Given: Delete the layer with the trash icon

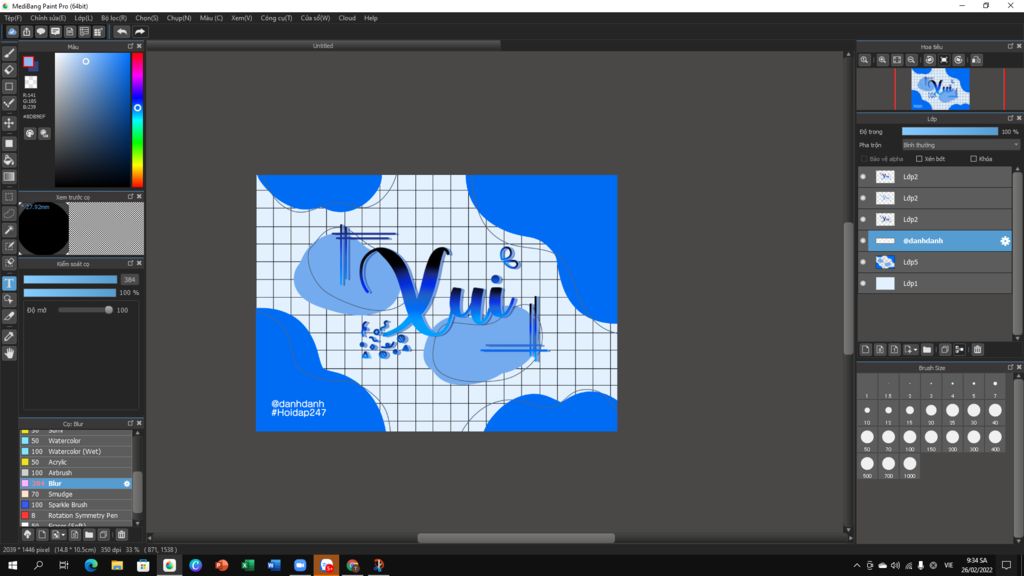Looking at the screenshot, I should [978, 349].
